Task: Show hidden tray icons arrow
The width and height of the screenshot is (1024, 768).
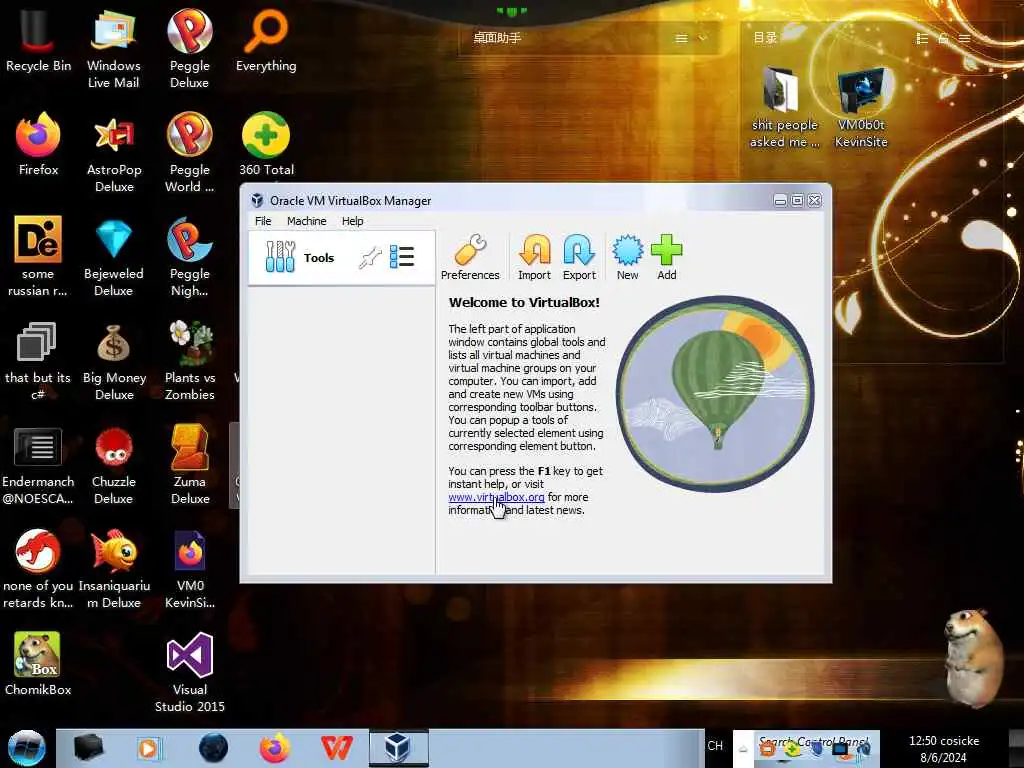Action: (743, 749)
